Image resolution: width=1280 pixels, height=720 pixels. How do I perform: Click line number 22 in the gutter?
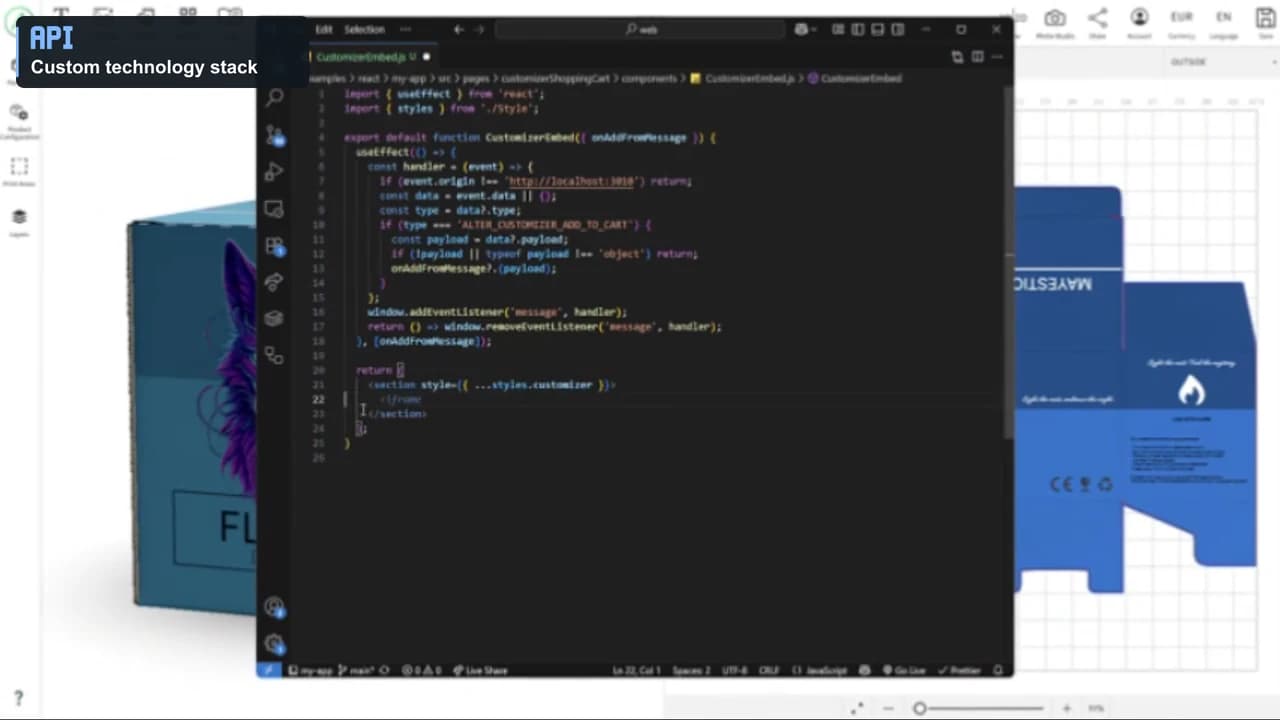click(318, 399)
